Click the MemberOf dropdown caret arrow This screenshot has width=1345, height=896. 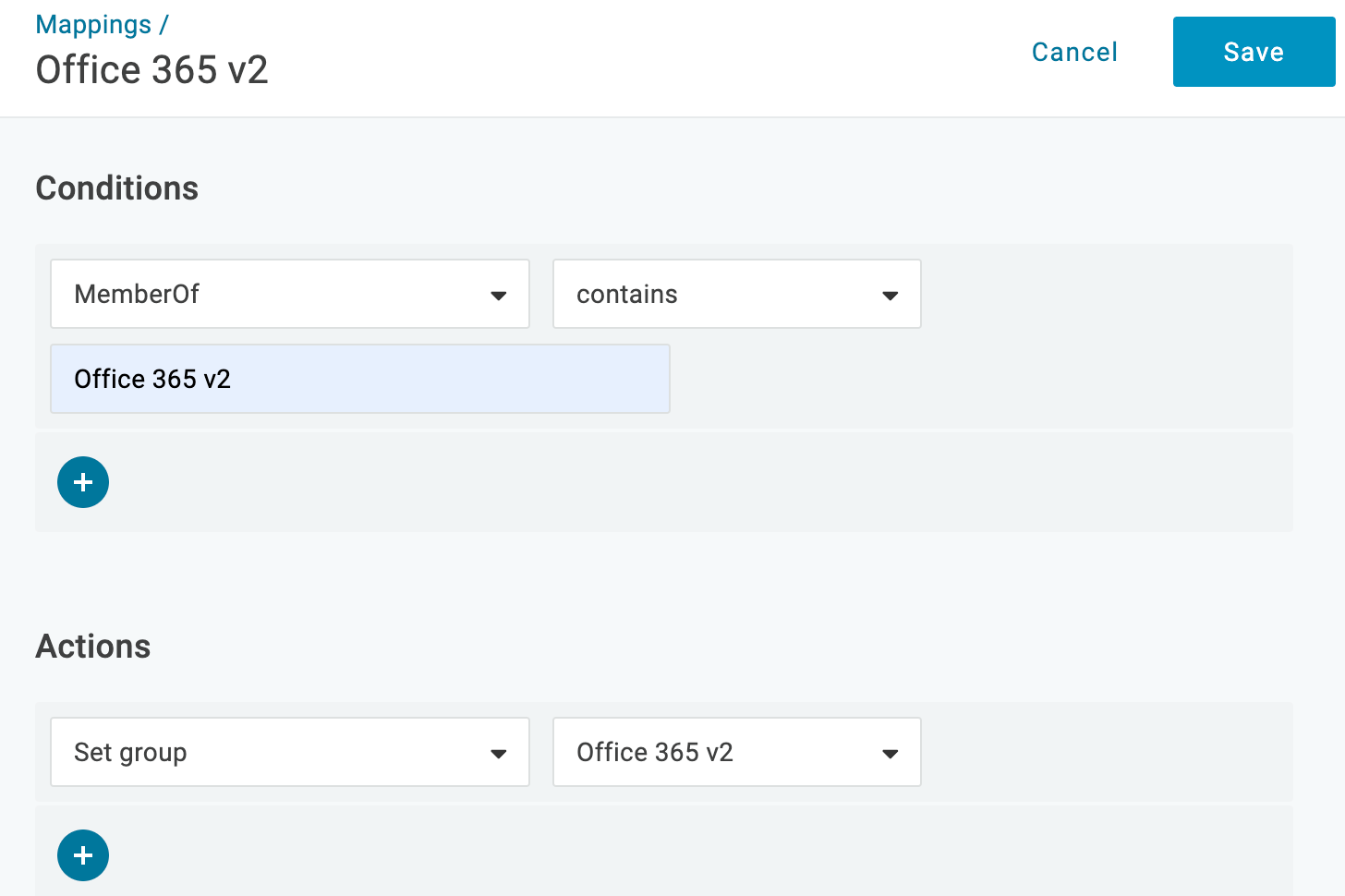pos(499,296)
